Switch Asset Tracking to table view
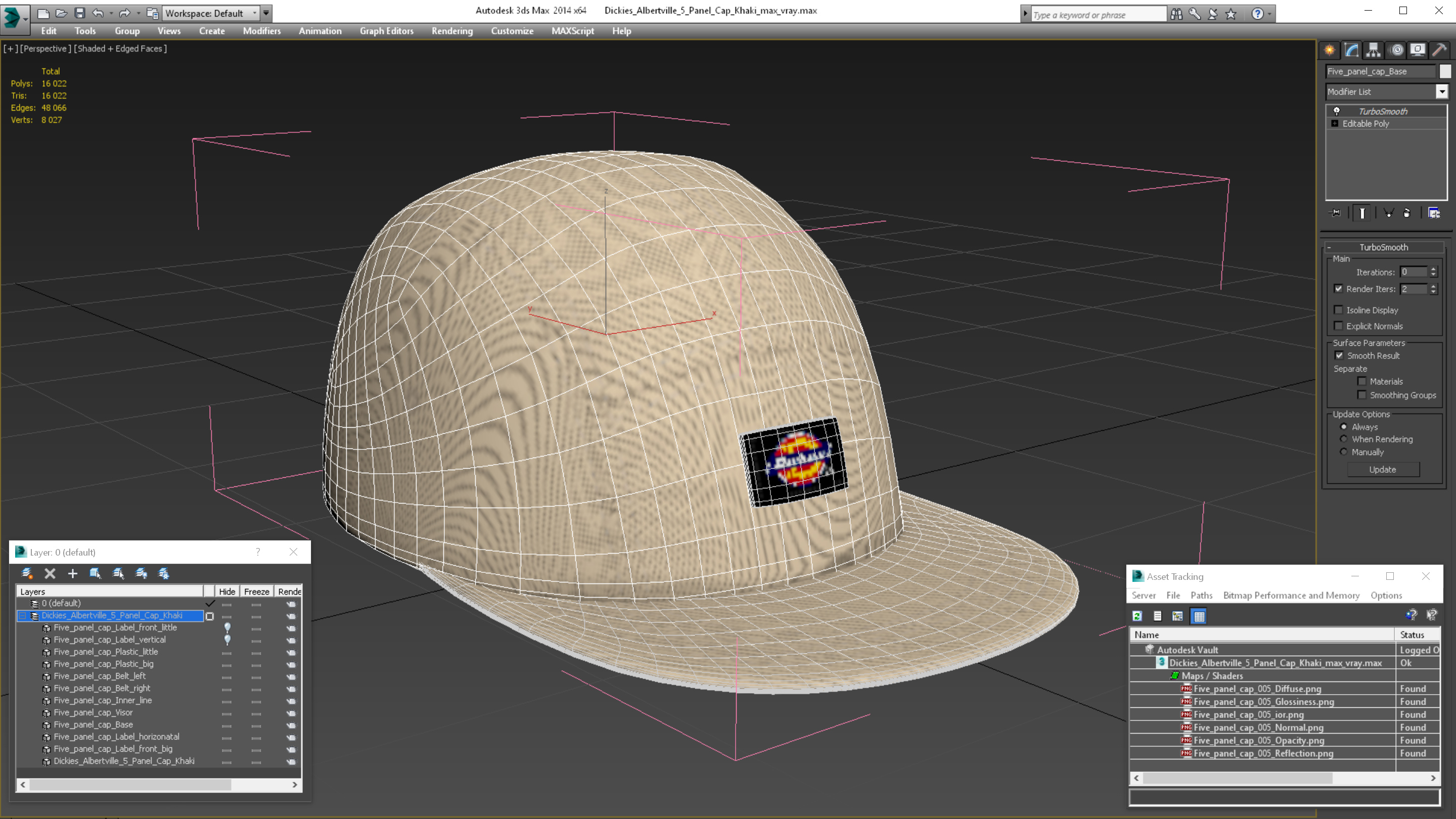Image resolution: width=1456 pixels, height=819 pixels. [1199, 616]
